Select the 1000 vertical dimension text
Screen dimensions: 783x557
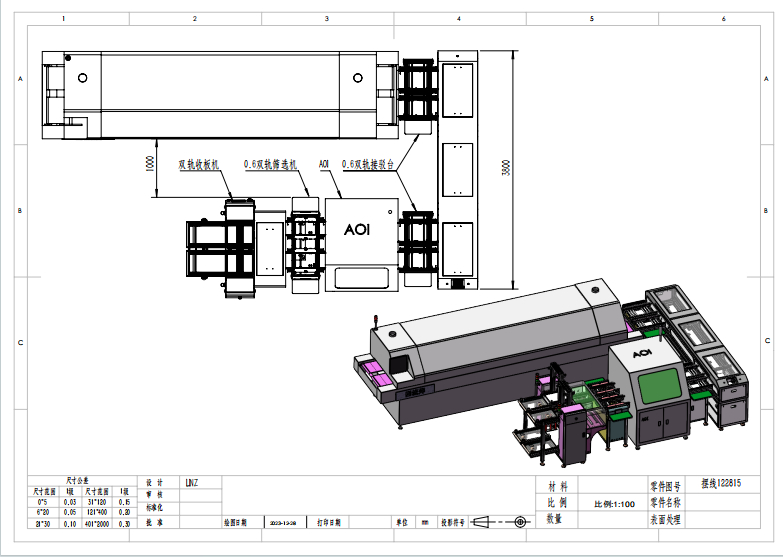click(x=149, y=164)
